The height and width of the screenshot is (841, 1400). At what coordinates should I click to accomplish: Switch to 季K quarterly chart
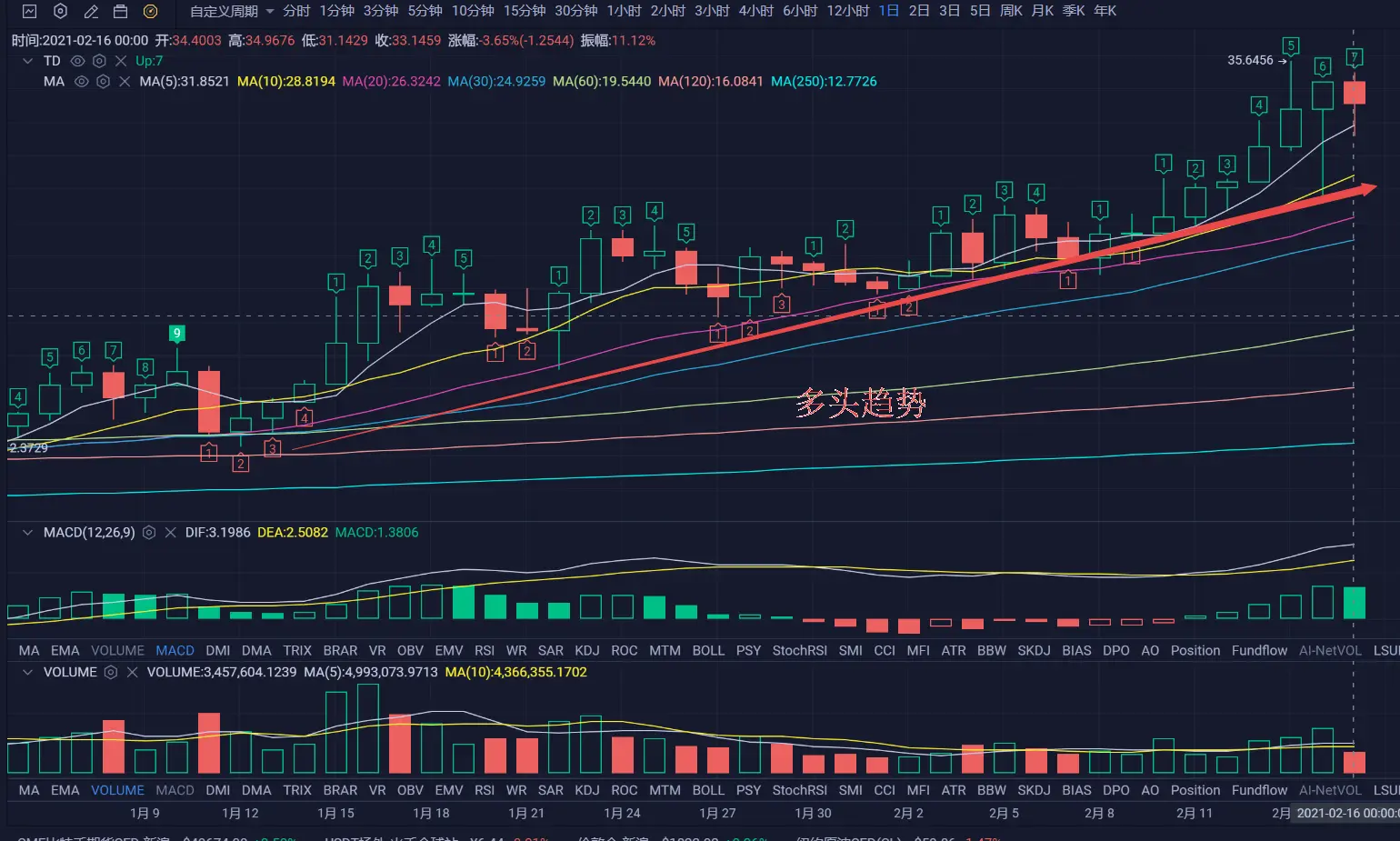coord(1074,11)
